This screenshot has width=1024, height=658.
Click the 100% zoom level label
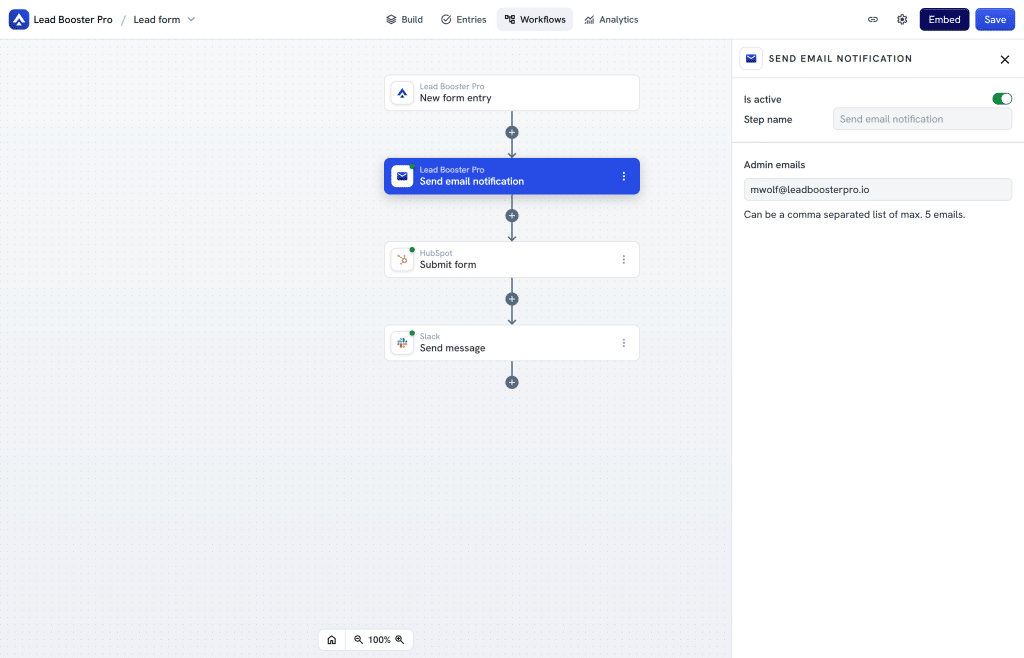pyautogui.click(x=379, y=640)
